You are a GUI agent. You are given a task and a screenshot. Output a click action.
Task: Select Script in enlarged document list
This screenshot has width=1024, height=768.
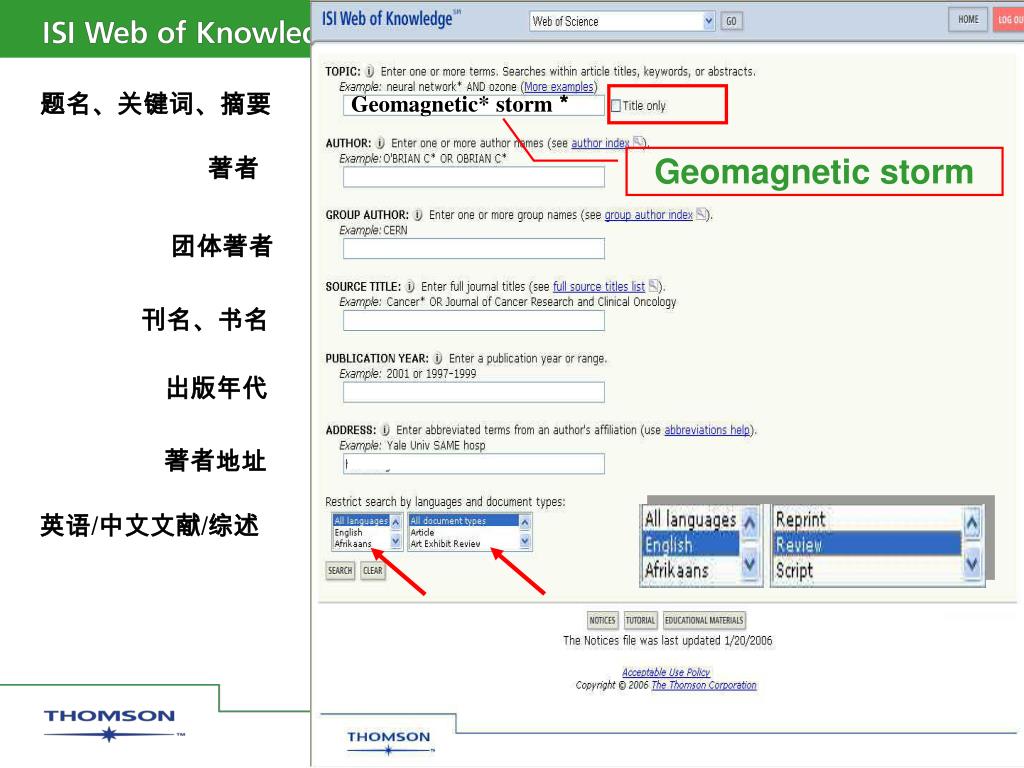(x=867, y=570)
